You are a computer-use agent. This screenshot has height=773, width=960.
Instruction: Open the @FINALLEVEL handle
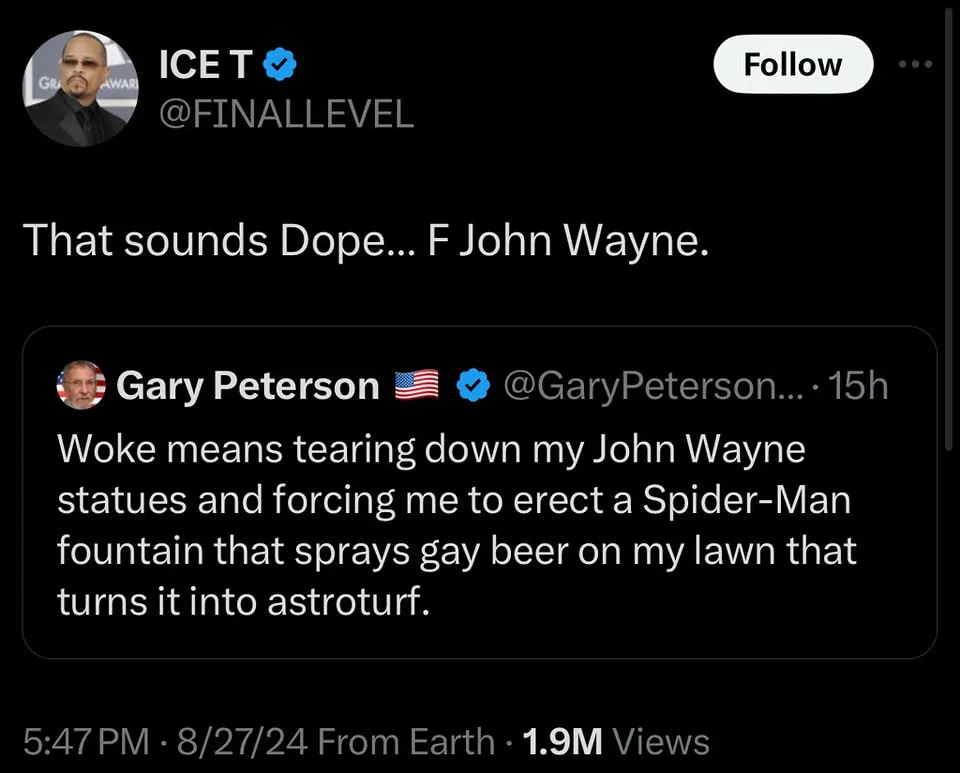[286, 114]
